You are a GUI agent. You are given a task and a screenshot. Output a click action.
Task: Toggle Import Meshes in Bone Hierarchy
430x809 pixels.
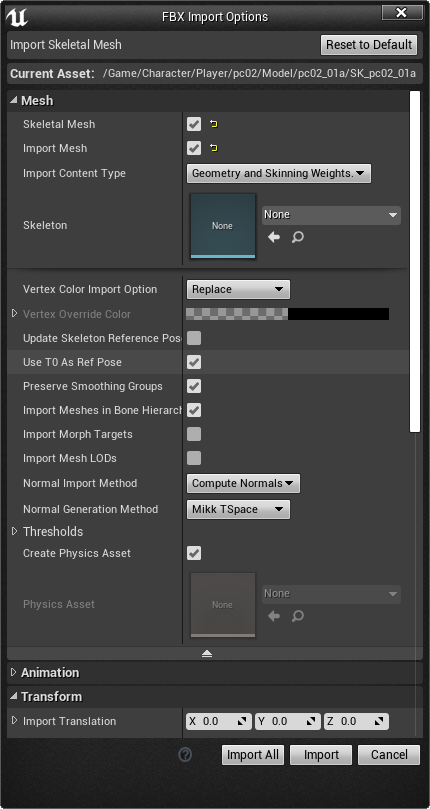[194, 410]
